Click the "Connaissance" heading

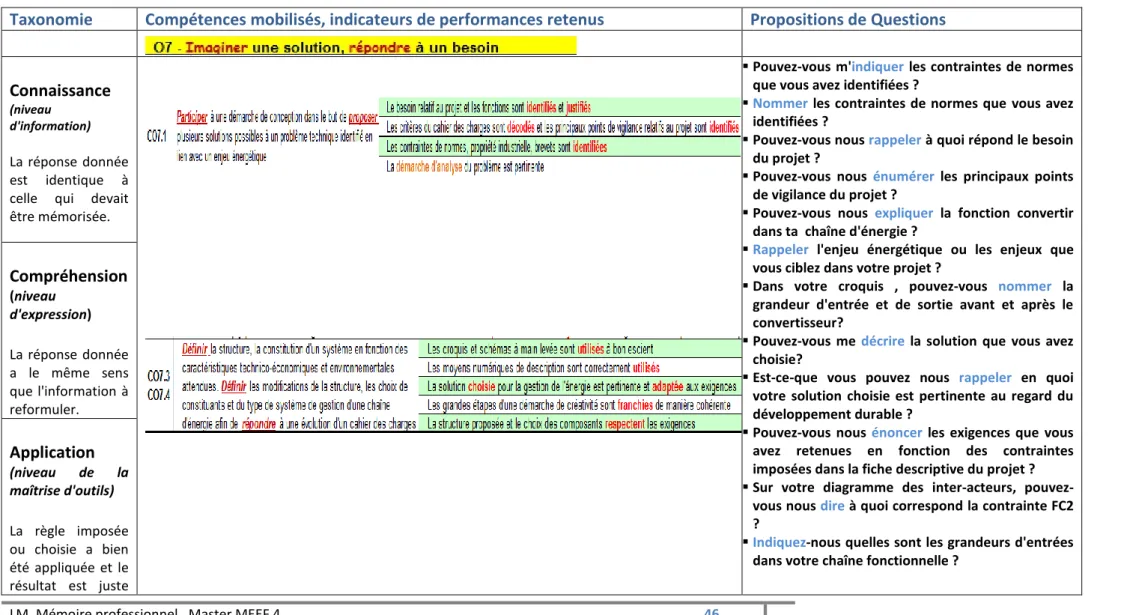pos(60,91)
